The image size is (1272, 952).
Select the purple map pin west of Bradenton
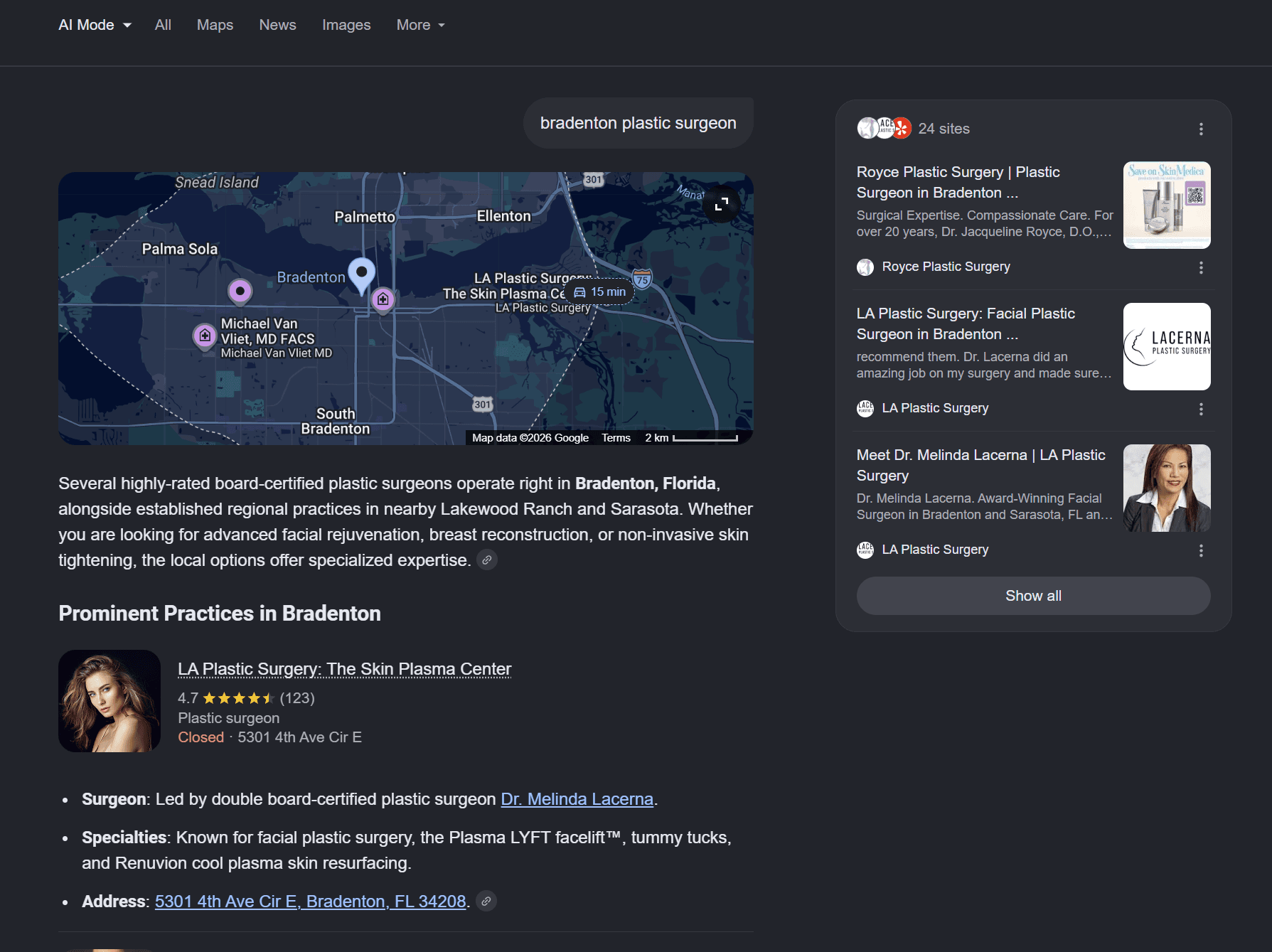pos(240,292)
